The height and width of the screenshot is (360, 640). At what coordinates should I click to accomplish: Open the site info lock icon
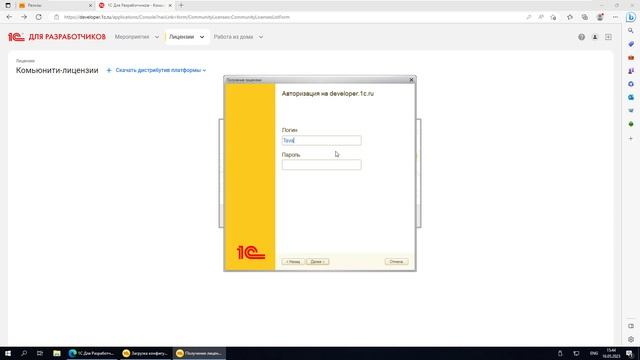point(57,17)
